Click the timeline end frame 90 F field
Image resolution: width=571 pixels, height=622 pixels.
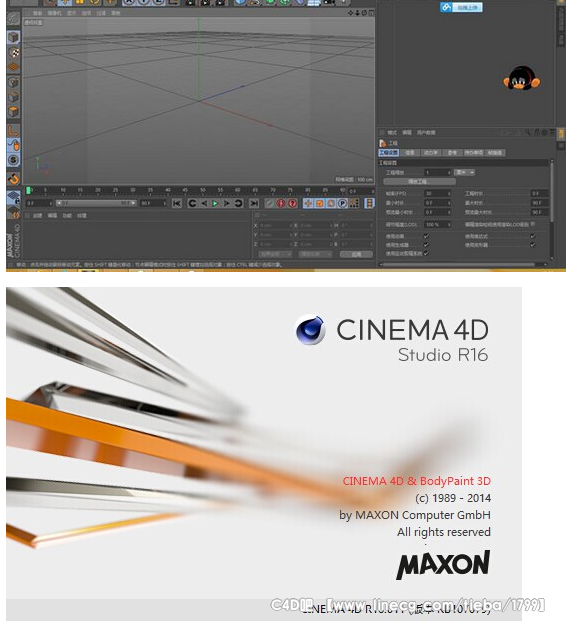153,203
